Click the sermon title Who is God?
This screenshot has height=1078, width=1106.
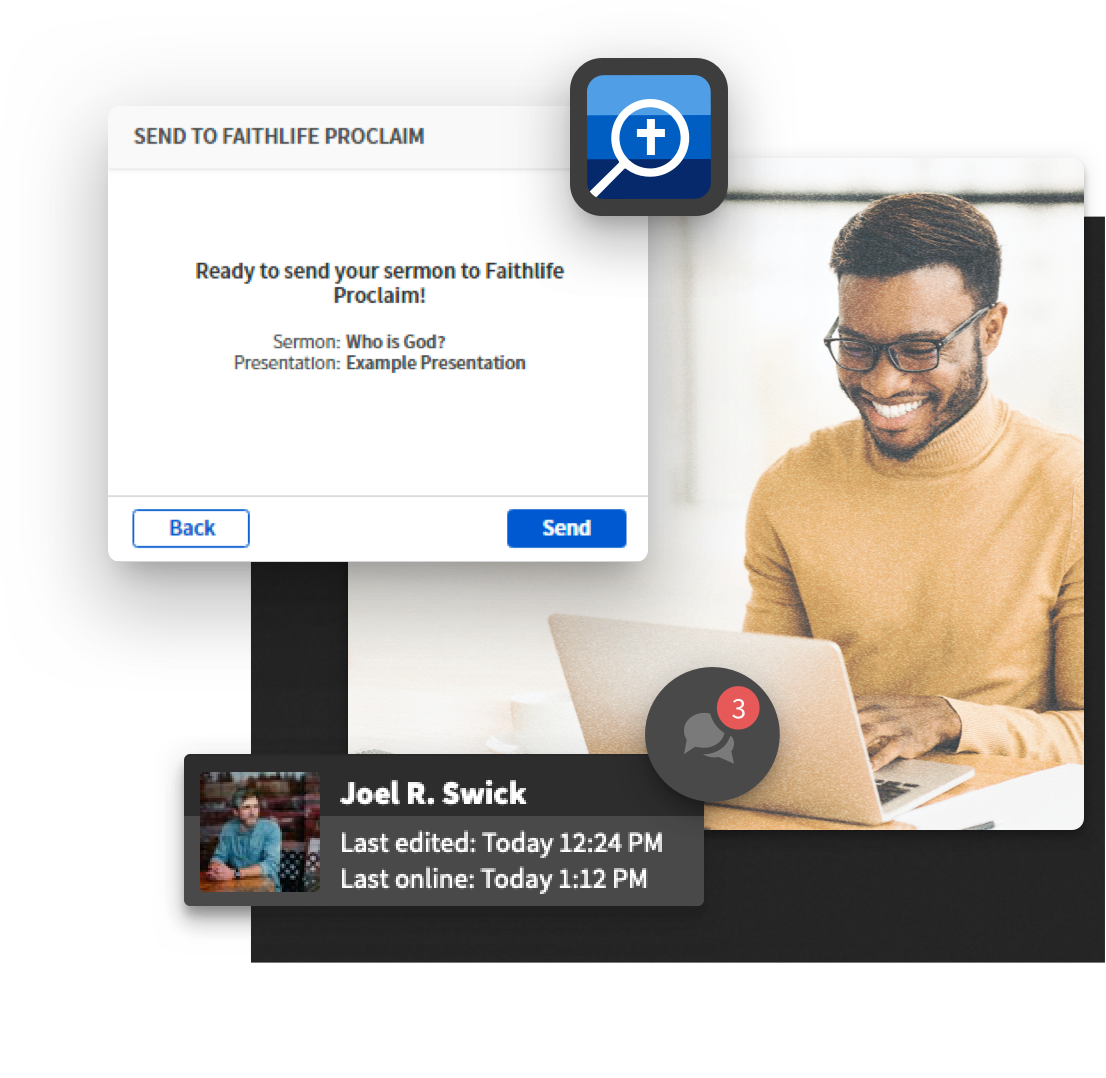pos(396,341)
